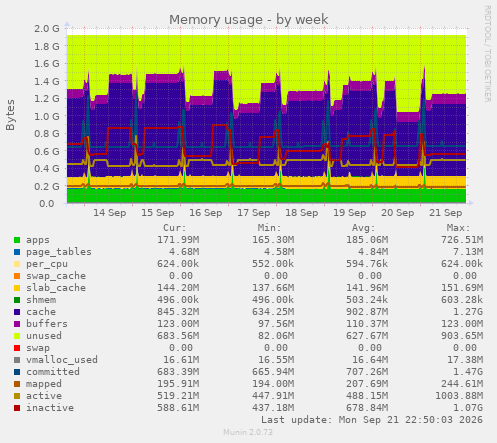Image resolution: width=497 pixels, height=443 pixels.
Task: Click the 'apps' legend label
Action: (x=38, y=240)
